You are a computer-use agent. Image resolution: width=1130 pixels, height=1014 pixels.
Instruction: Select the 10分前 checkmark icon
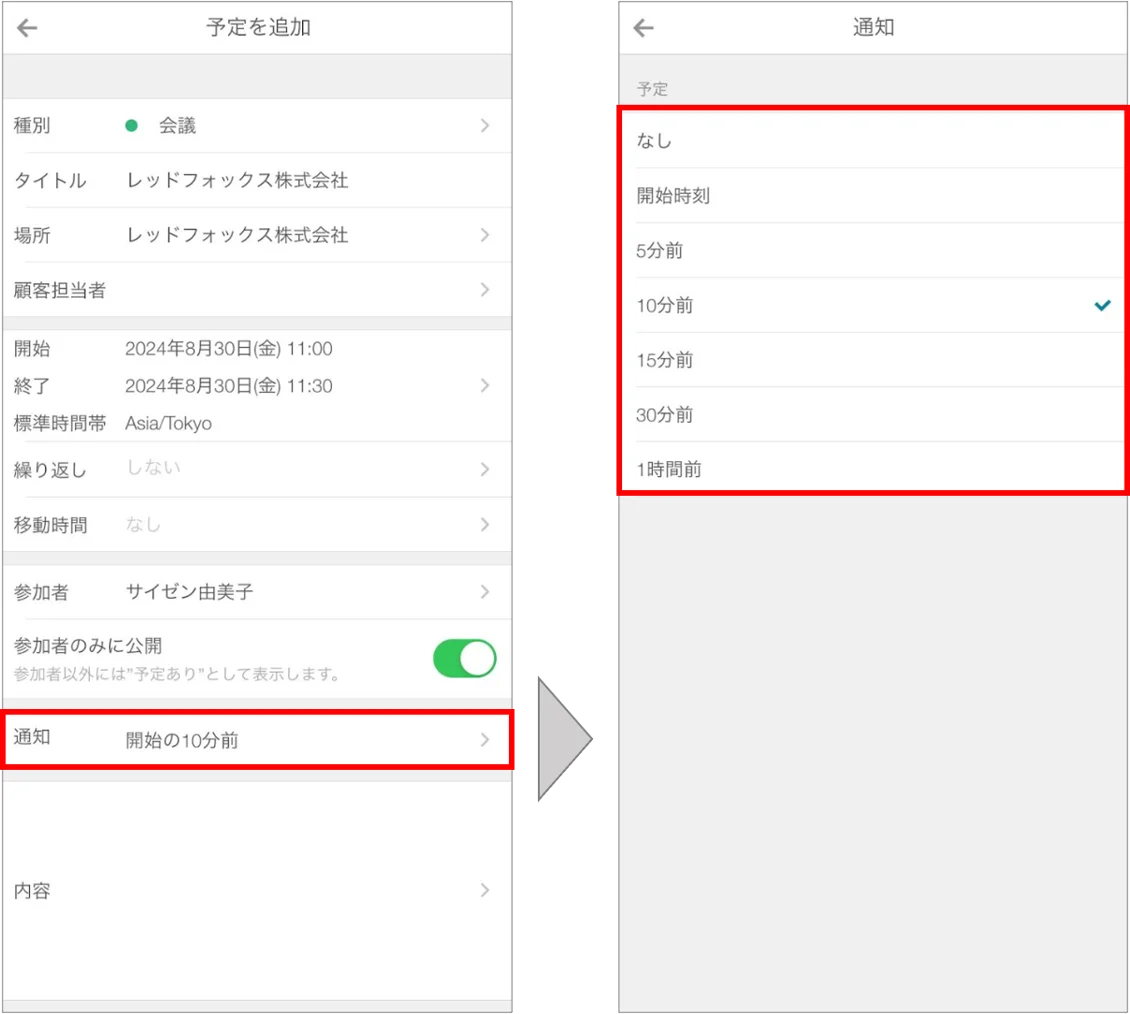point(1102,306)
